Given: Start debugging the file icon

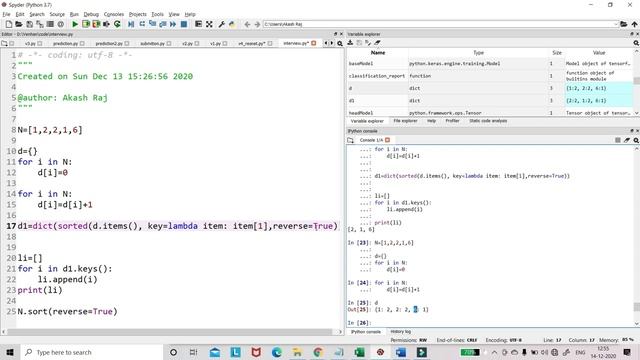Looking at the screenshot, I should (131, 24).
